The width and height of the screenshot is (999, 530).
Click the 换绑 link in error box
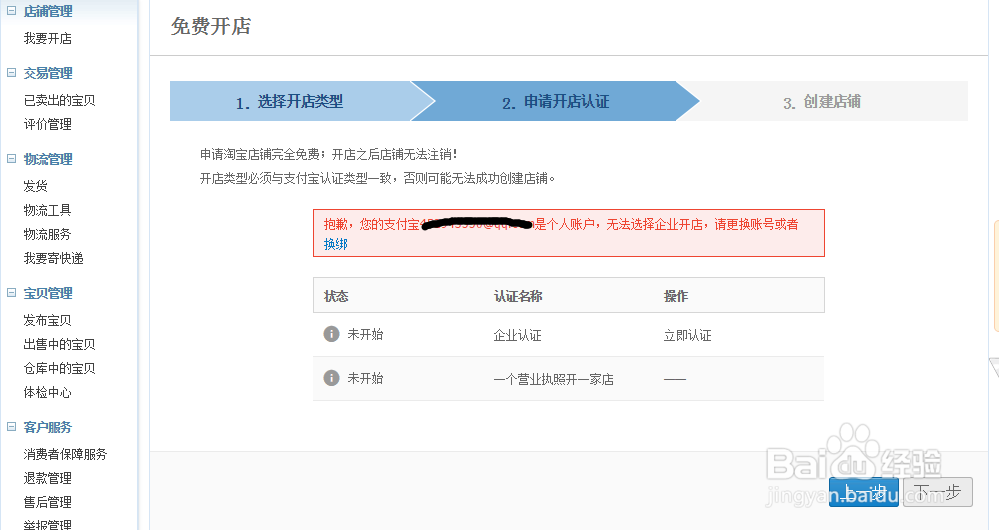pos(336,244)
